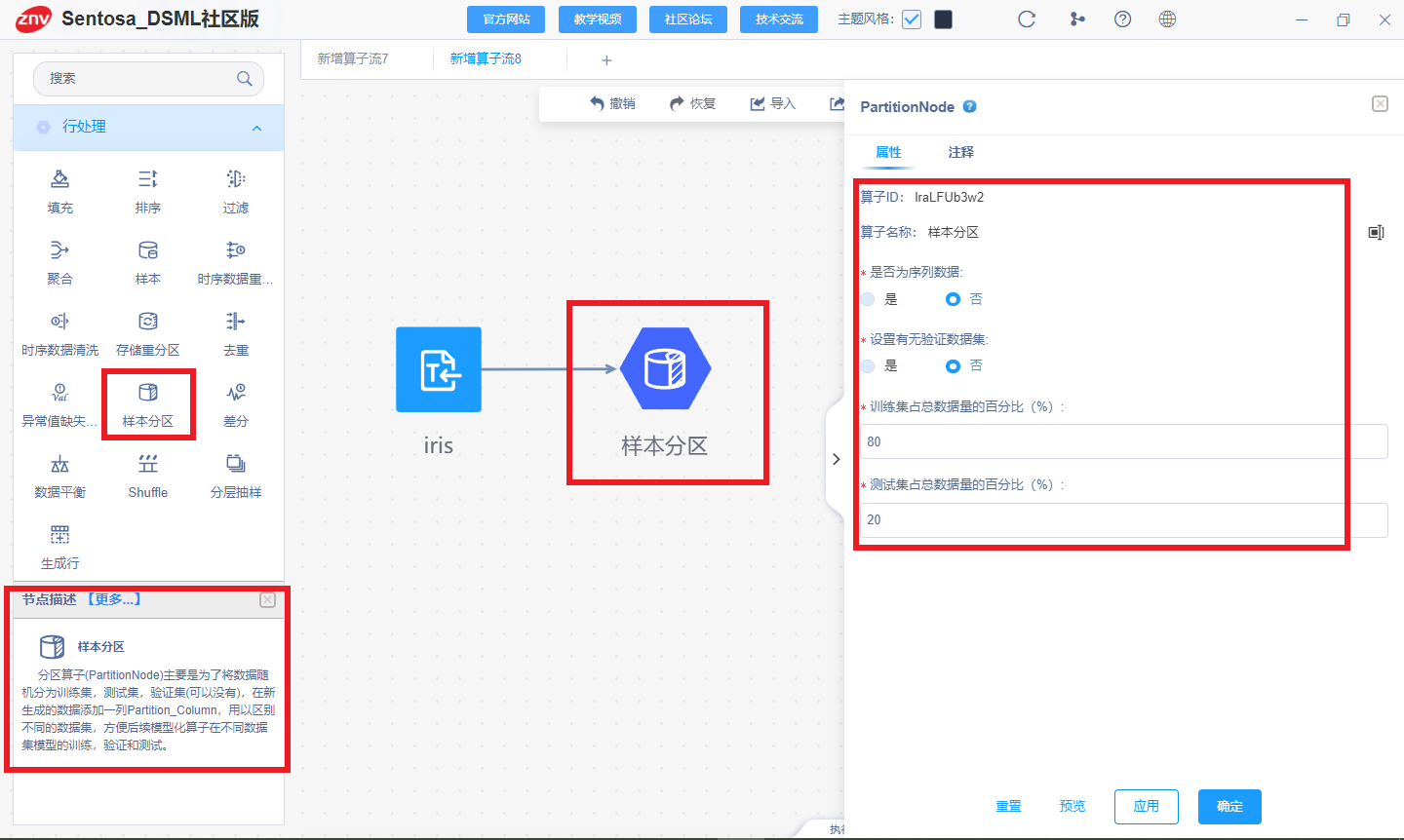This screenshot has height=840, width=1404.
Task: Select the 时序数据重... operator icon
Action: (x=236, y=250)
